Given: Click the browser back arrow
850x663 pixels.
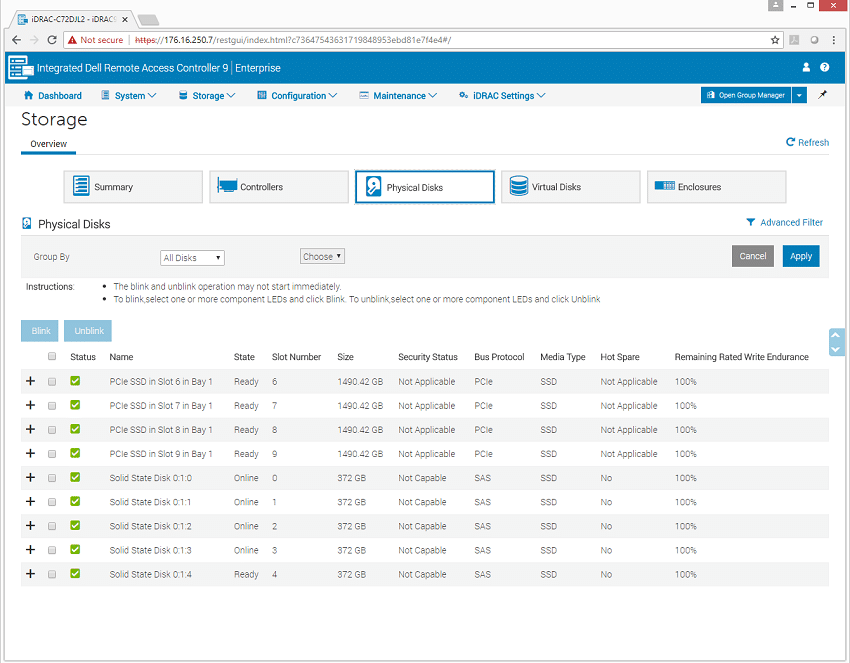Looking at the screenshot, I should (x=16, y=40).
